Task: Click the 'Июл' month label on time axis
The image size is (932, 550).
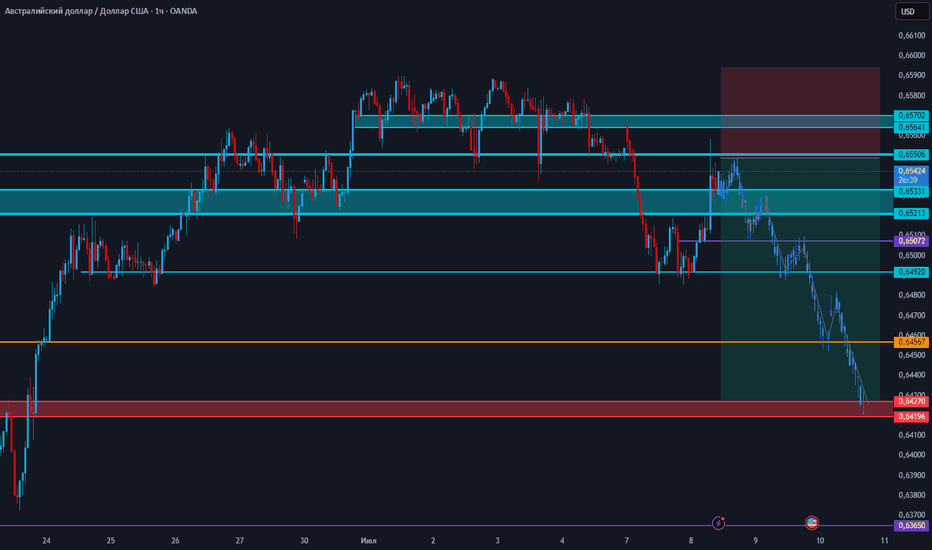Action: [369, 540]
